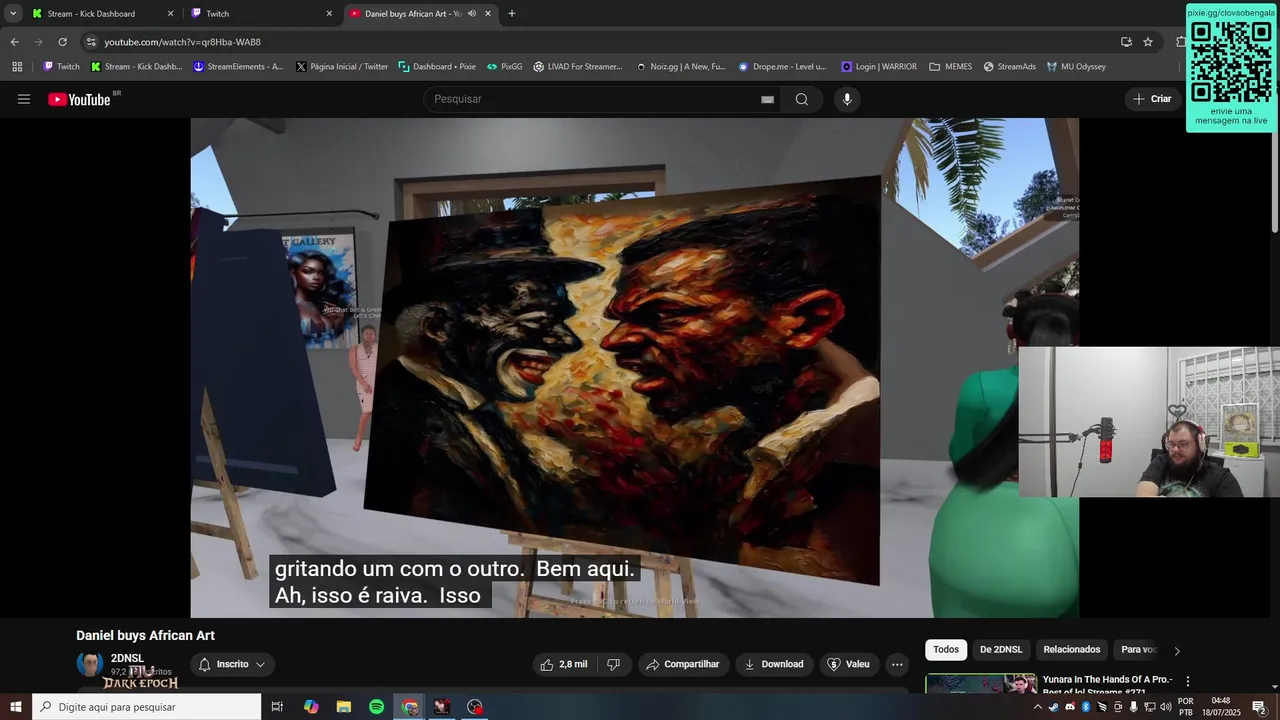Expand the Inscrito subscription dropdown
The width and height of the screenshot is (1280, 720).
point(232,664)
